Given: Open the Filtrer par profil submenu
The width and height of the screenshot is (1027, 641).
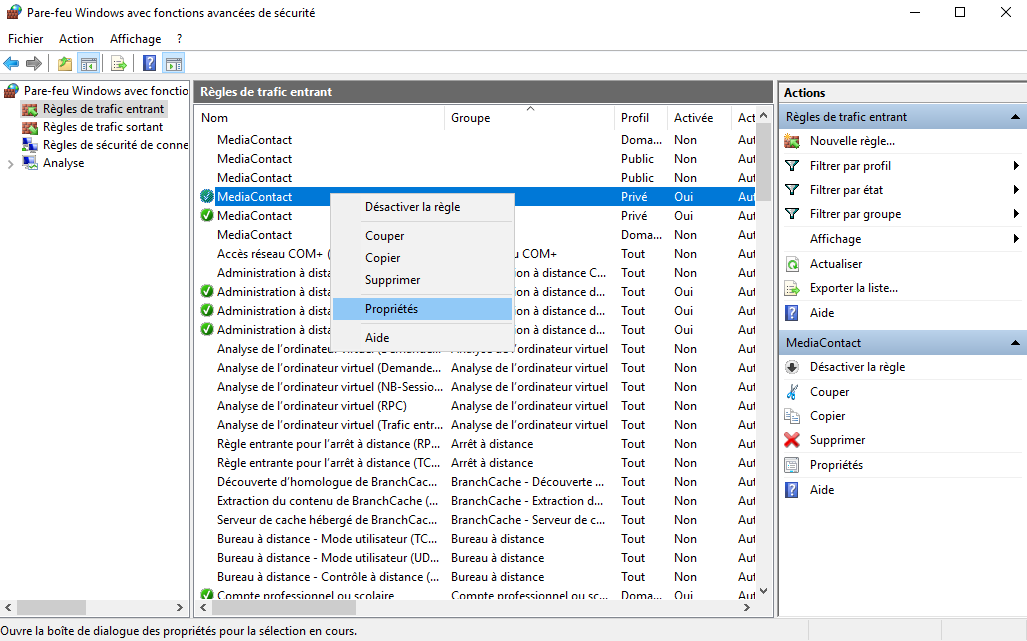Looking at the screenshot, I should (850, 166).
